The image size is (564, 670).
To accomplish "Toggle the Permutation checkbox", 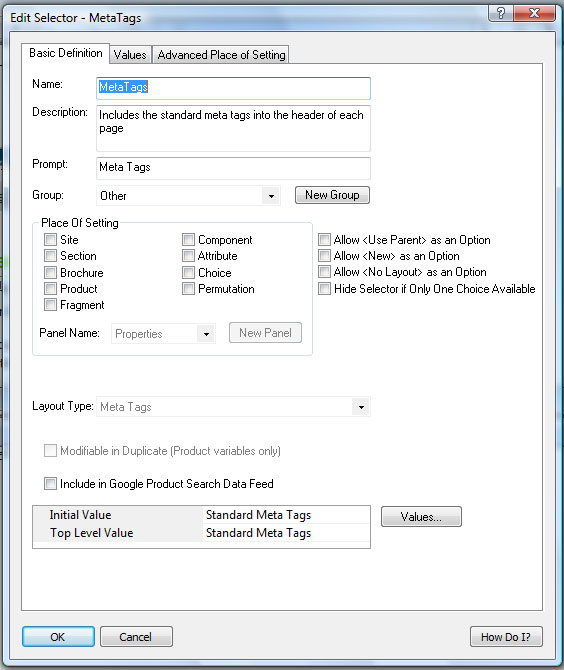I will tap(188, 289).
